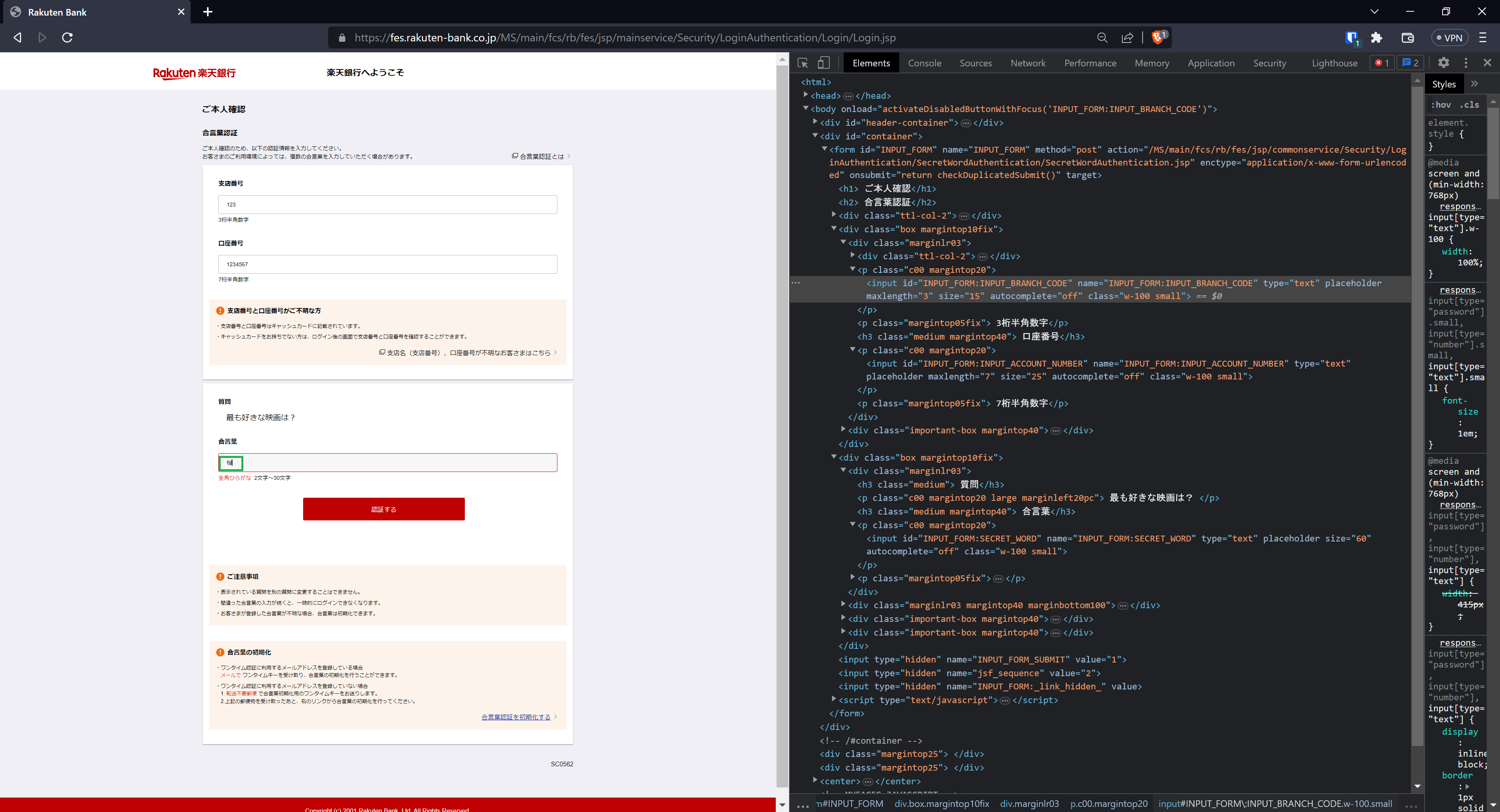Screen dimensions: 1500x812
Task: Collapse the body element node
Action: [x=806, y=108]
